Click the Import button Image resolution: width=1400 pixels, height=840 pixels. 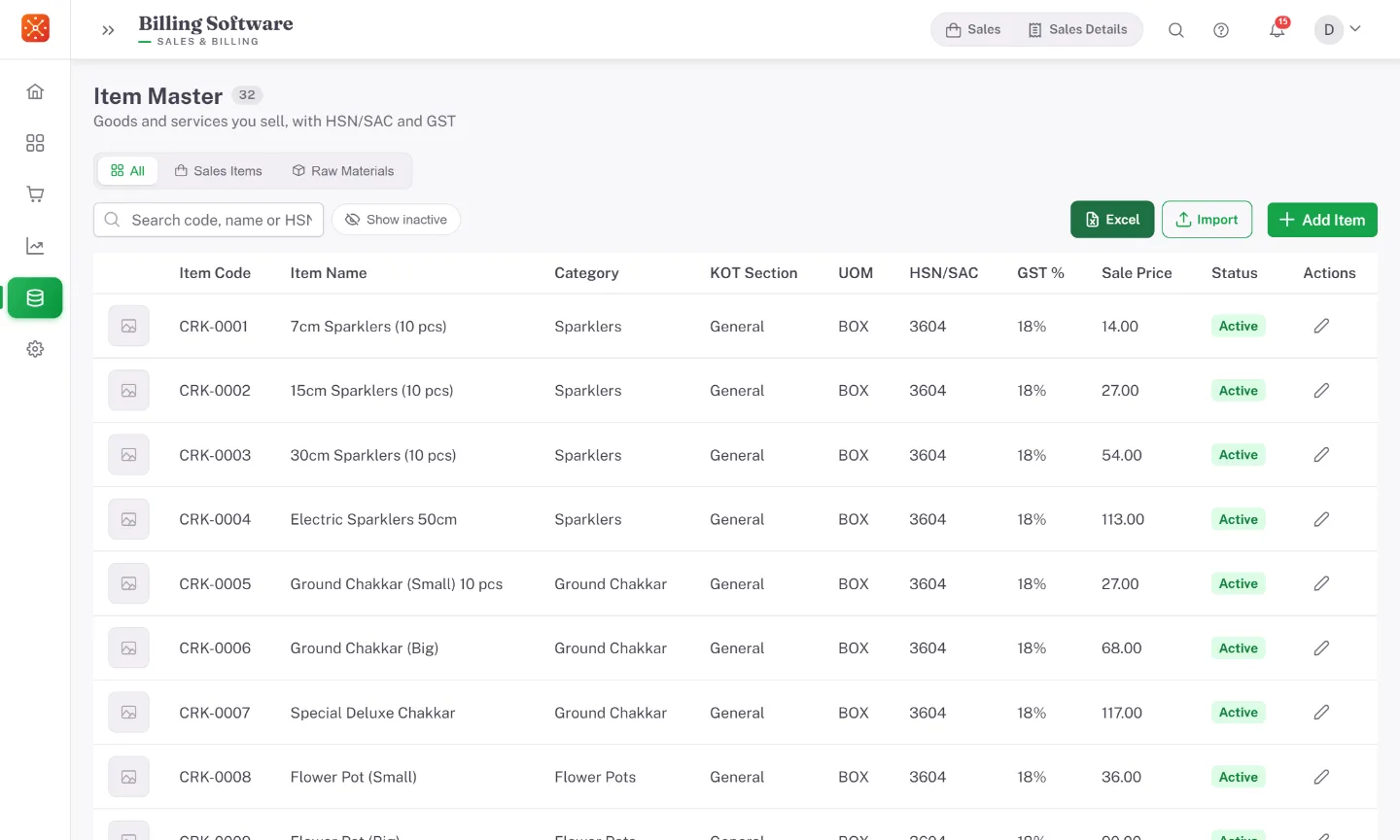(1207, 220)
